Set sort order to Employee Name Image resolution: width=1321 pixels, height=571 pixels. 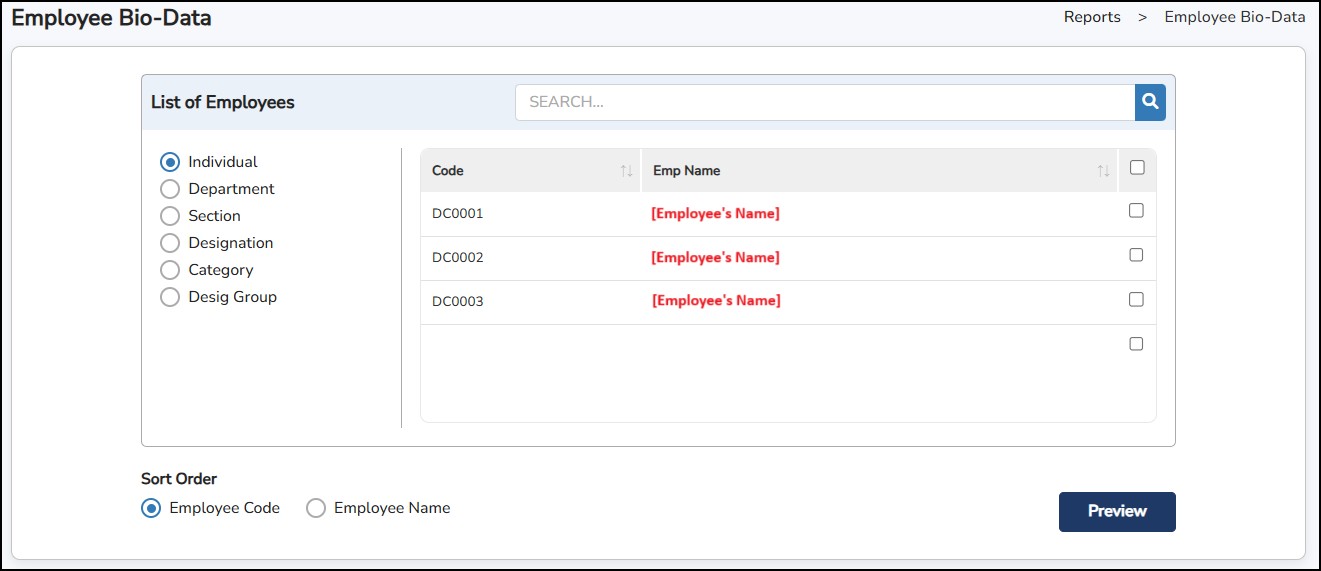pos(316,508)
